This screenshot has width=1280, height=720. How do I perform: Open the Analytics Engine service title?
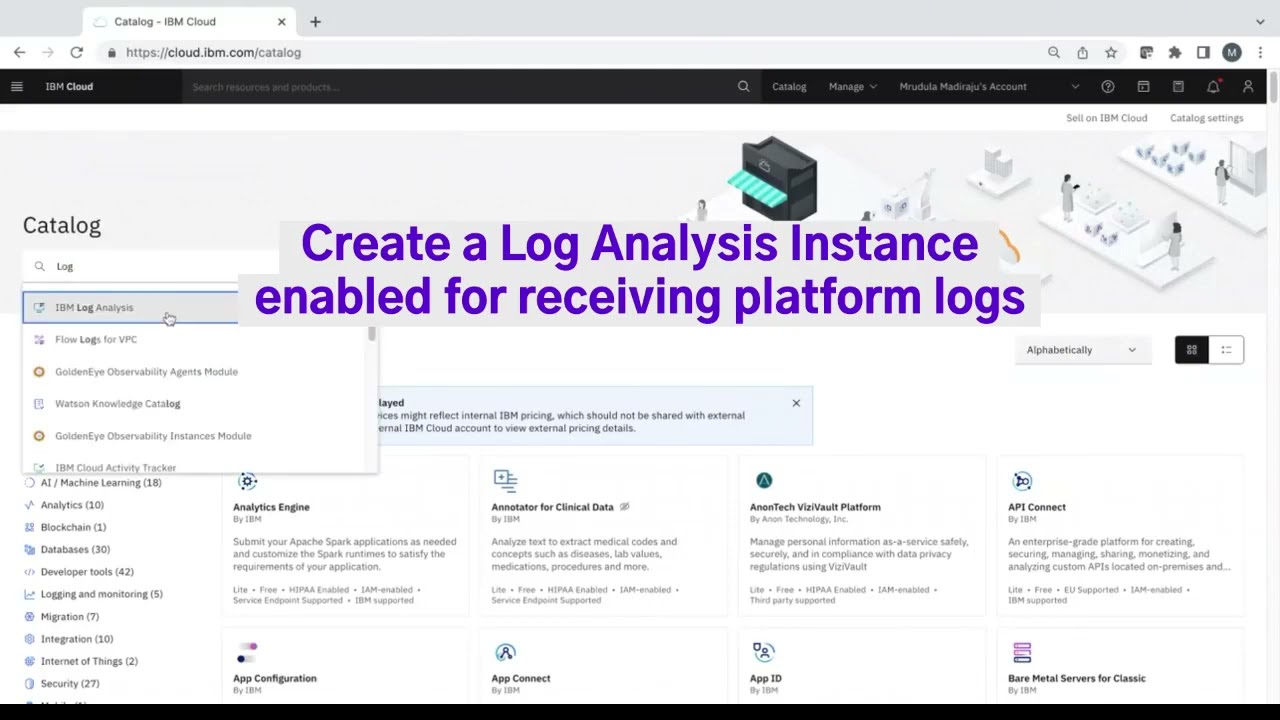(x=271, y=507)
